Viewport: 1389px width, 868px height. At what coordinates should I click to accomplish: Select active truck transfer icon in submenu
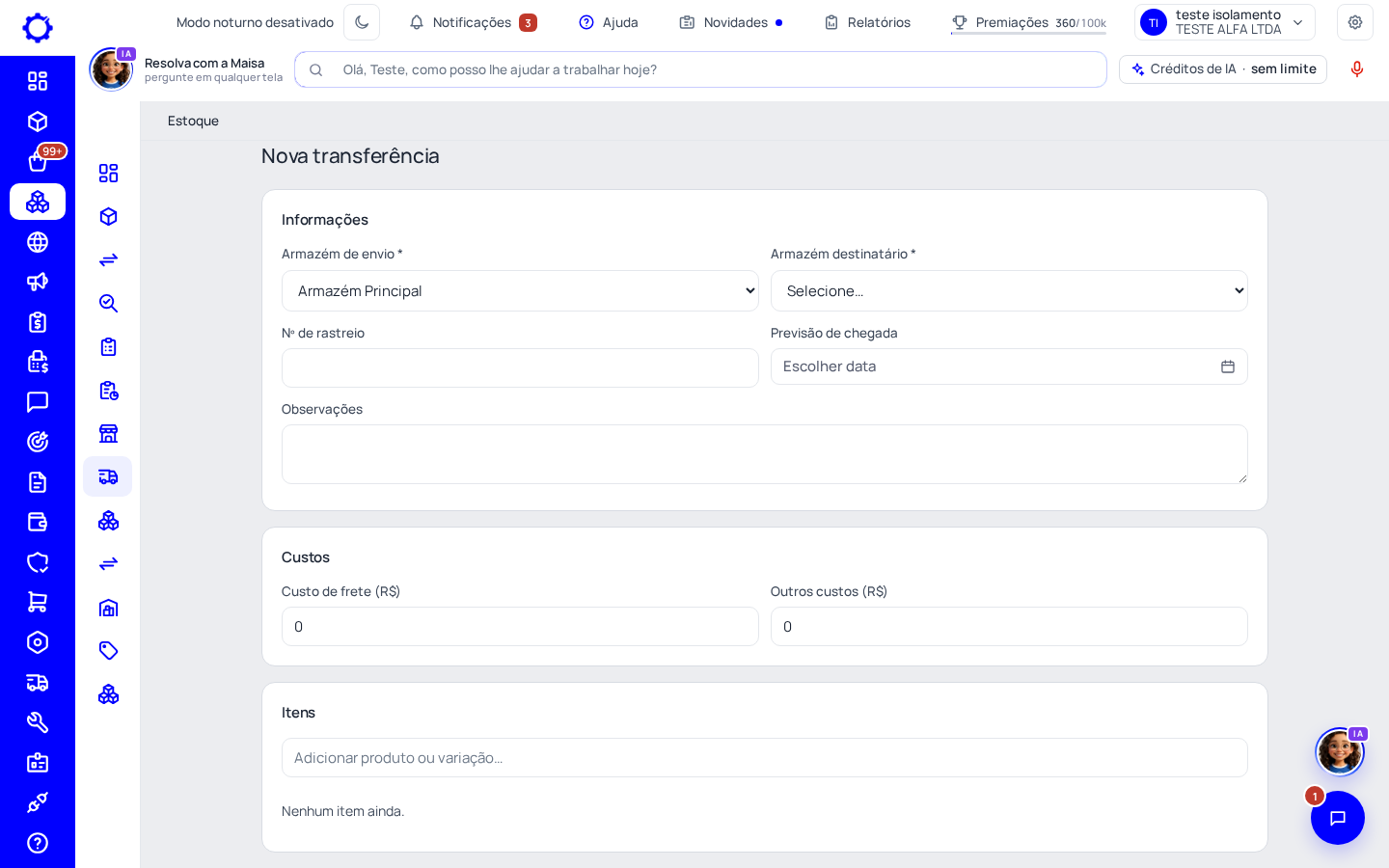point(108,476)
